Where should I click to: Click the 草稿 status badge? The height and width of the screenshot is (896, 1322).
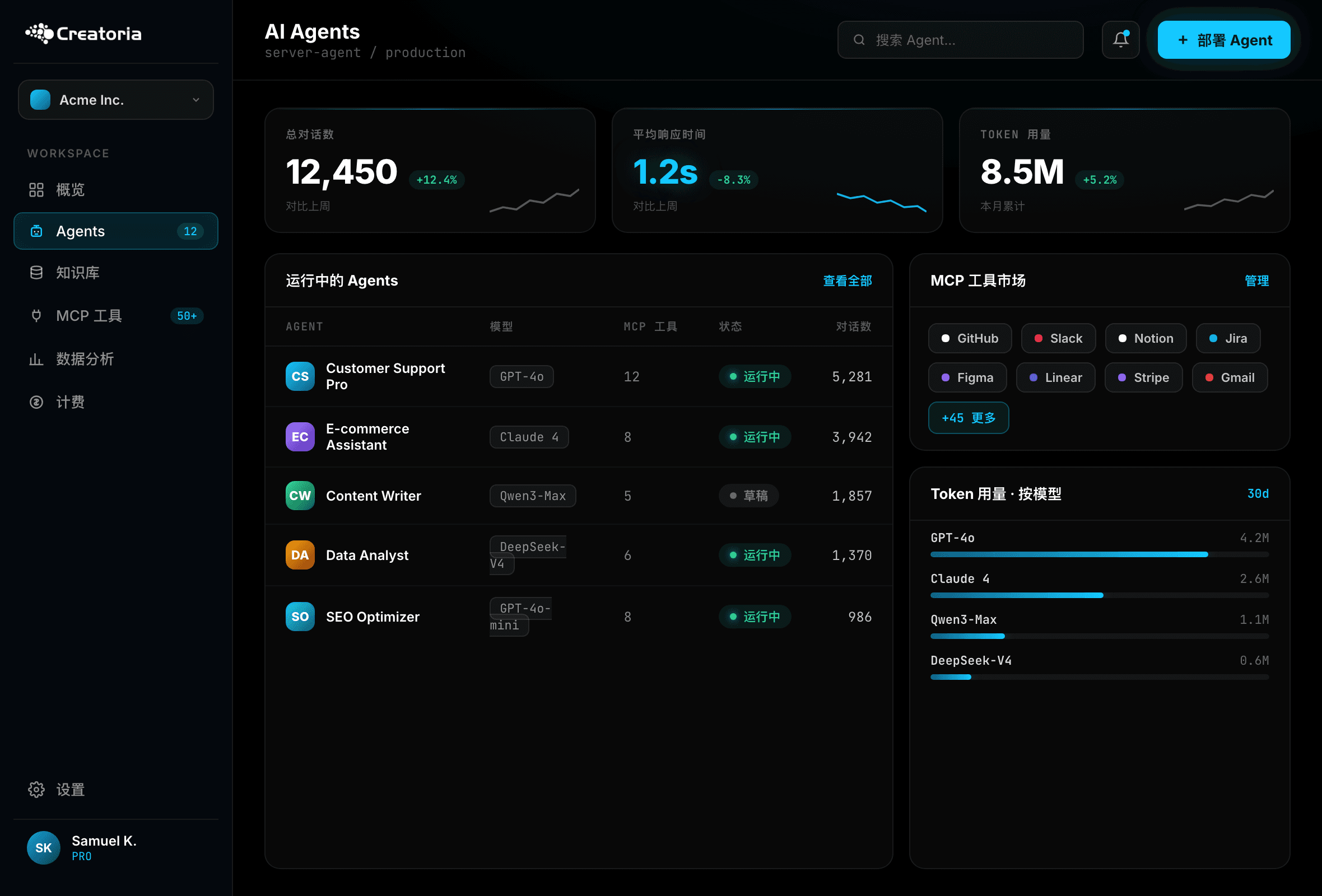coord(748,496)
